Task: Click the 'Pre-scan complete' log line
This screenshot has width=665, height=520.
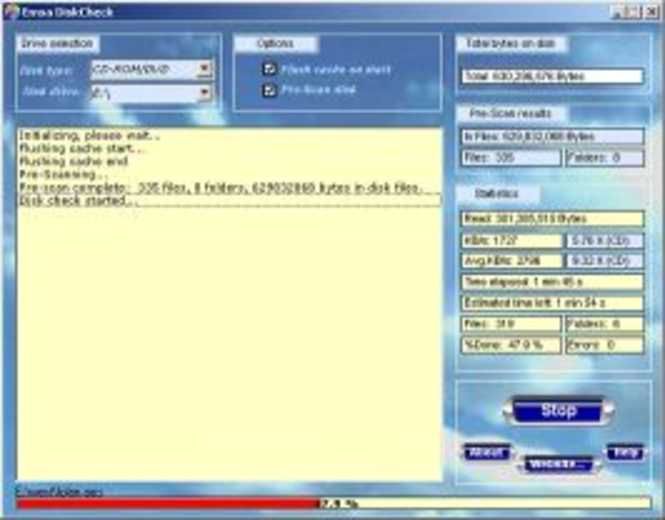Action: pos(225,187)
